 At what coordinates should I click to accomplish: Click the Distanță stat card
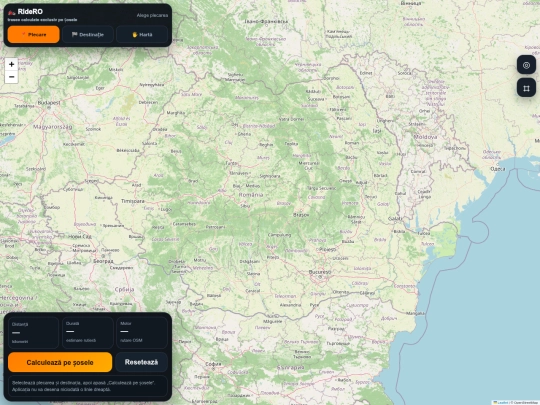pyautogui.click(x=33, y=333)
